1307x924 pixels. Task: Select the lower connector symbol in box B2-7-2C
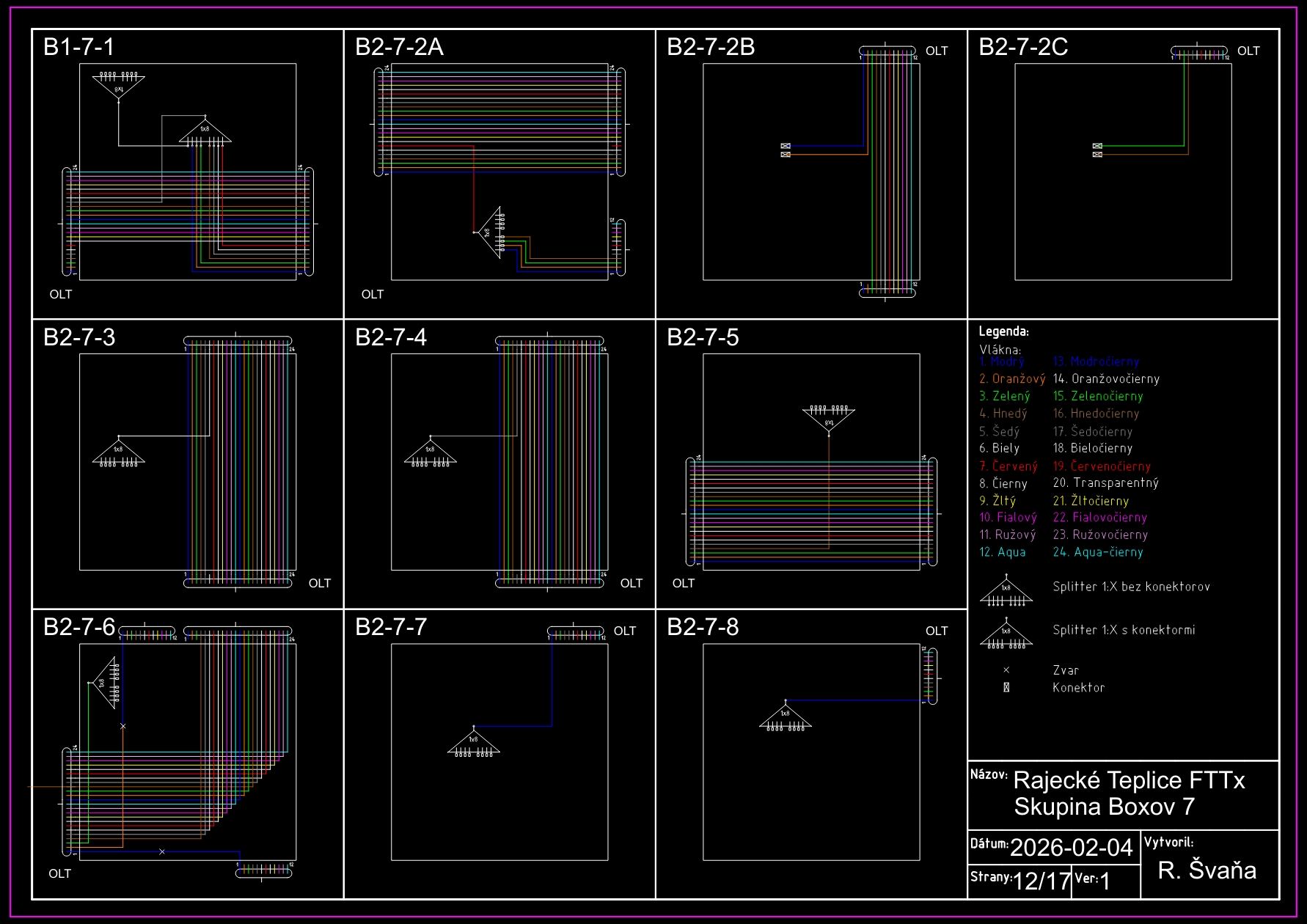coord(1097,154)
